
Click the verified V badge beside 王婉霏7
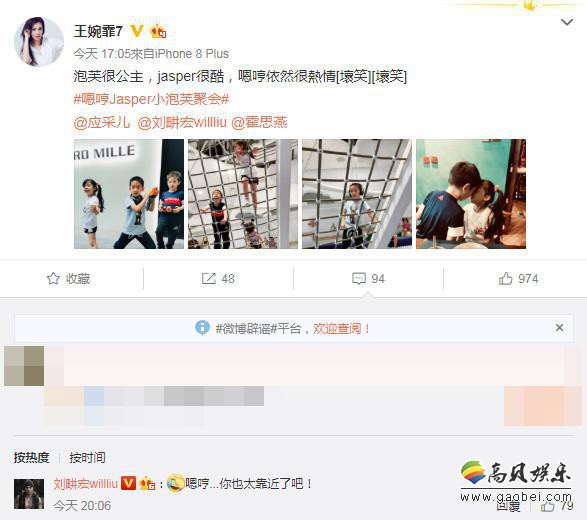tap(137, 31)
